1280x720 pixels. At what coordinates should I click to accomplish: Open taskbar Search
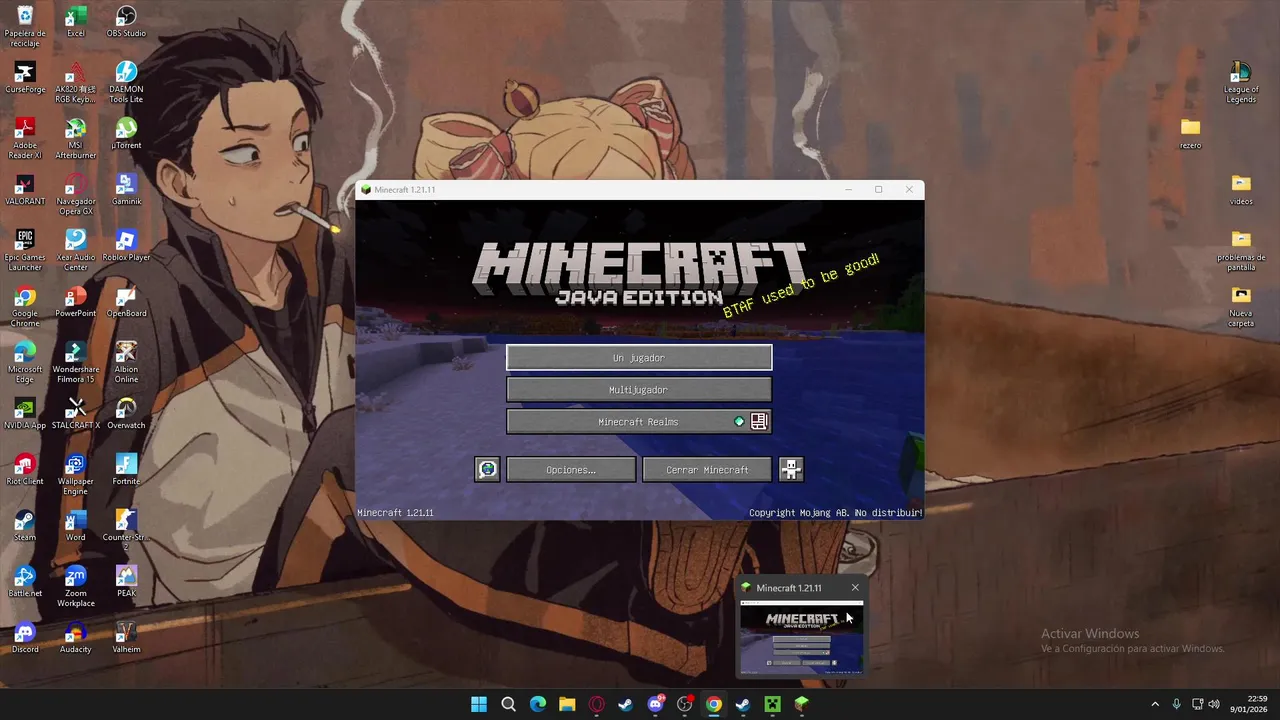(508, 704)
